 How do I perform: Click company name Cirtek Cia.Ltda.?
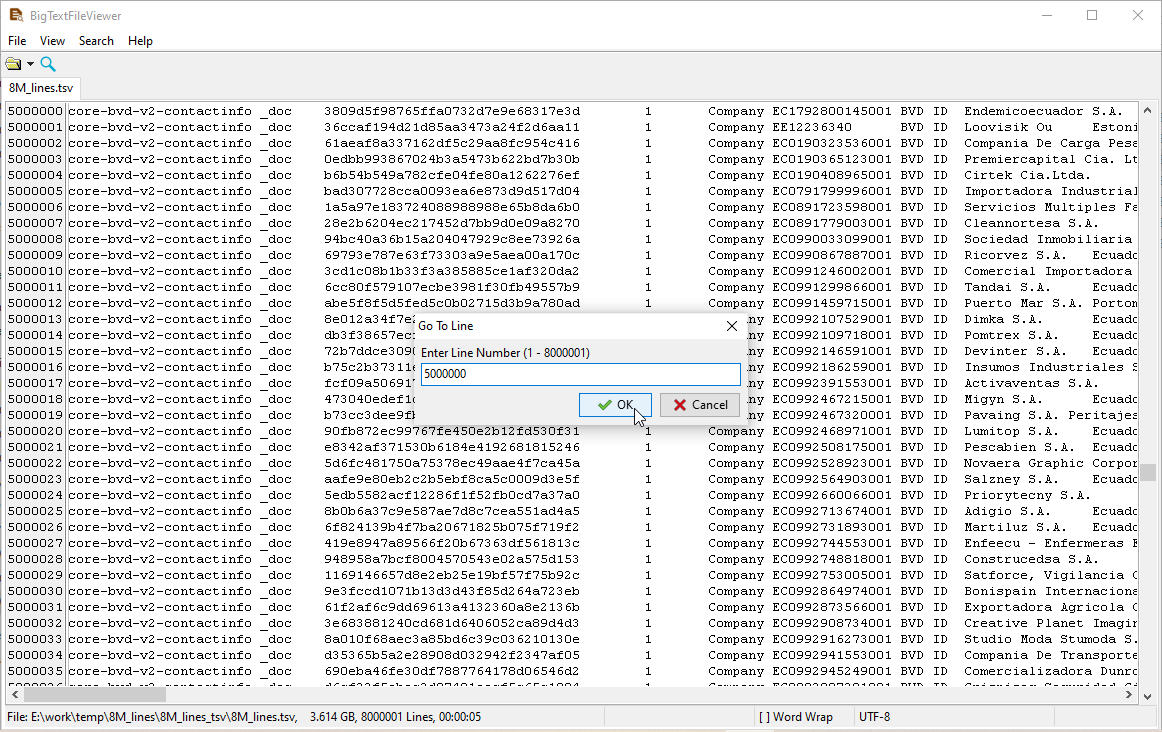1027,176
